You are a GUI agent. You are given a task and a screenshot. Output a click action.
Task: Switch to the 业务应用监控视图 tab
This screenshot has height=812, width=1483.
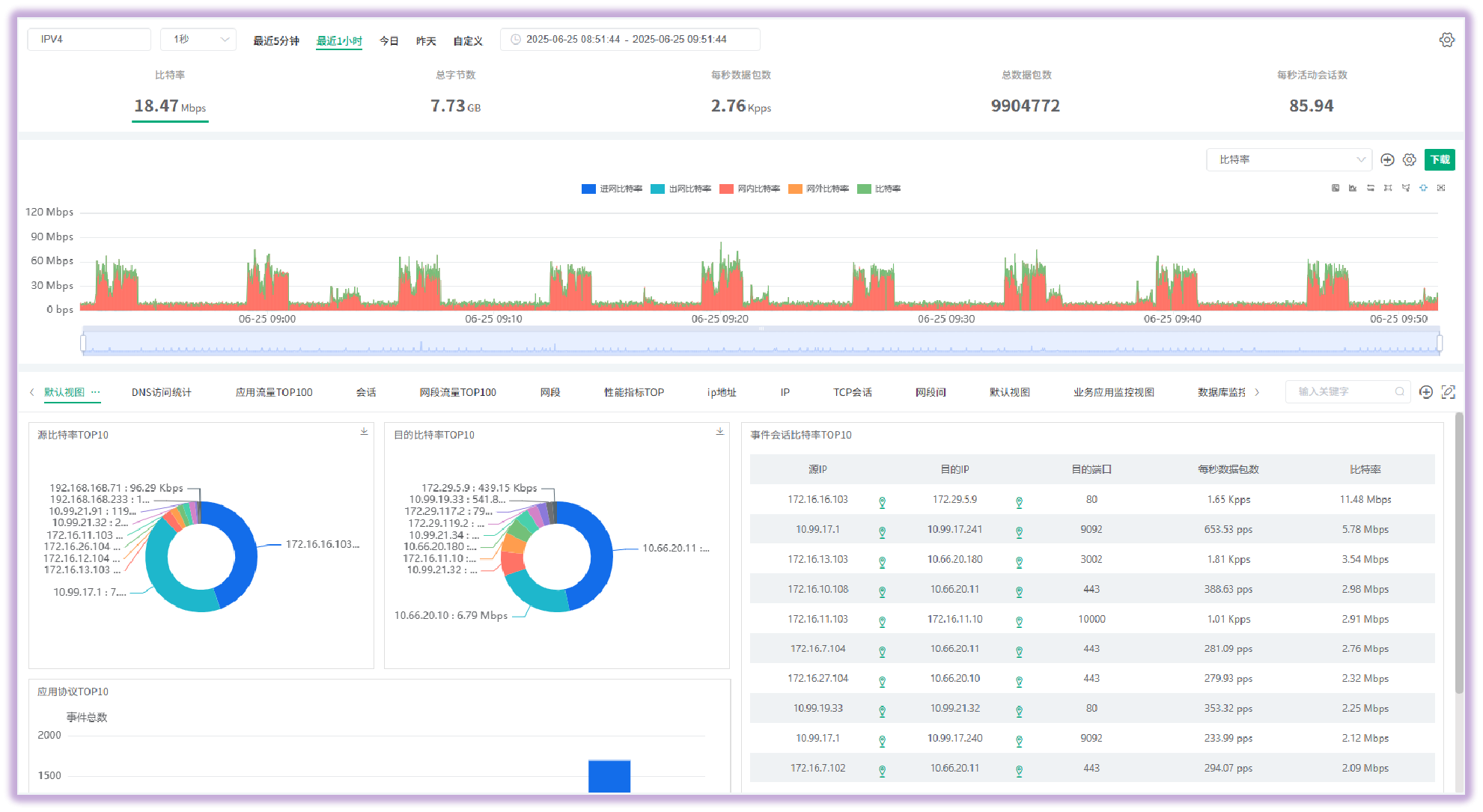(x=1114, y=392)
